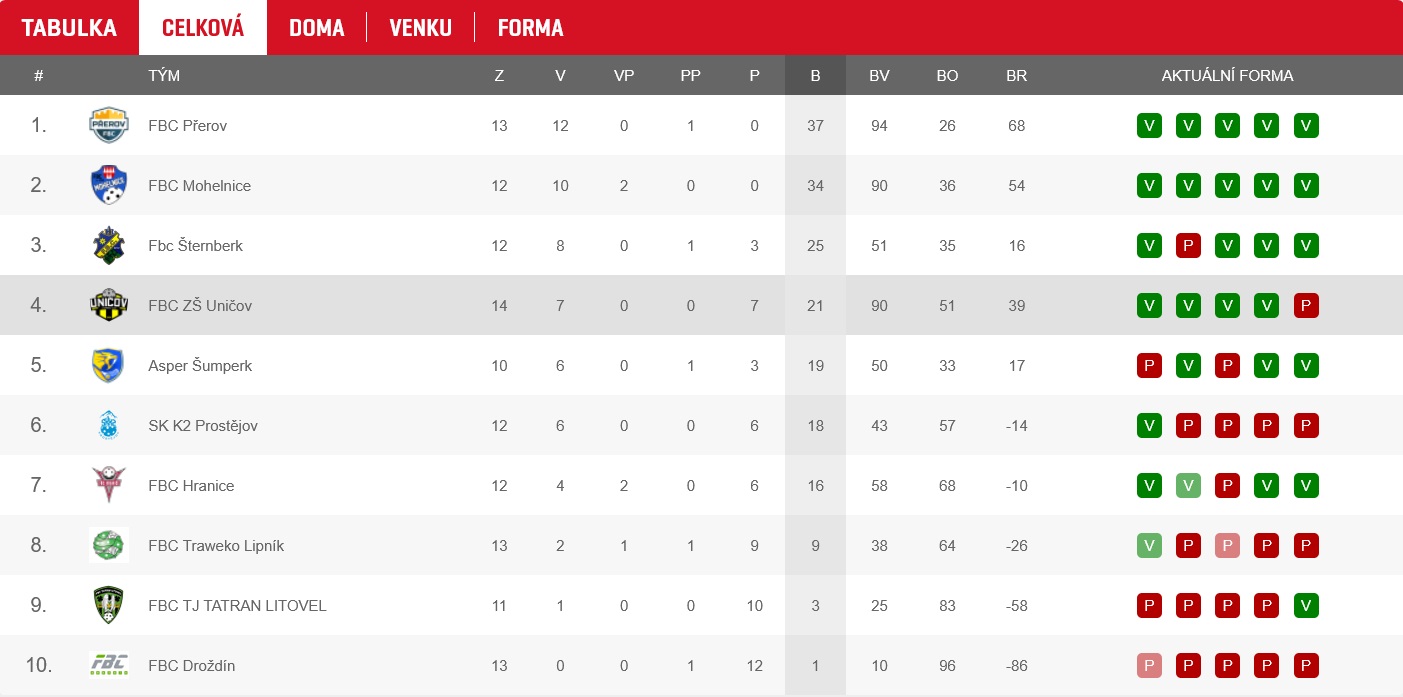Click the FBC TJ Tatran Litovel crest
The height and width of the screenshot is (697, 1403).
[109, 606]
